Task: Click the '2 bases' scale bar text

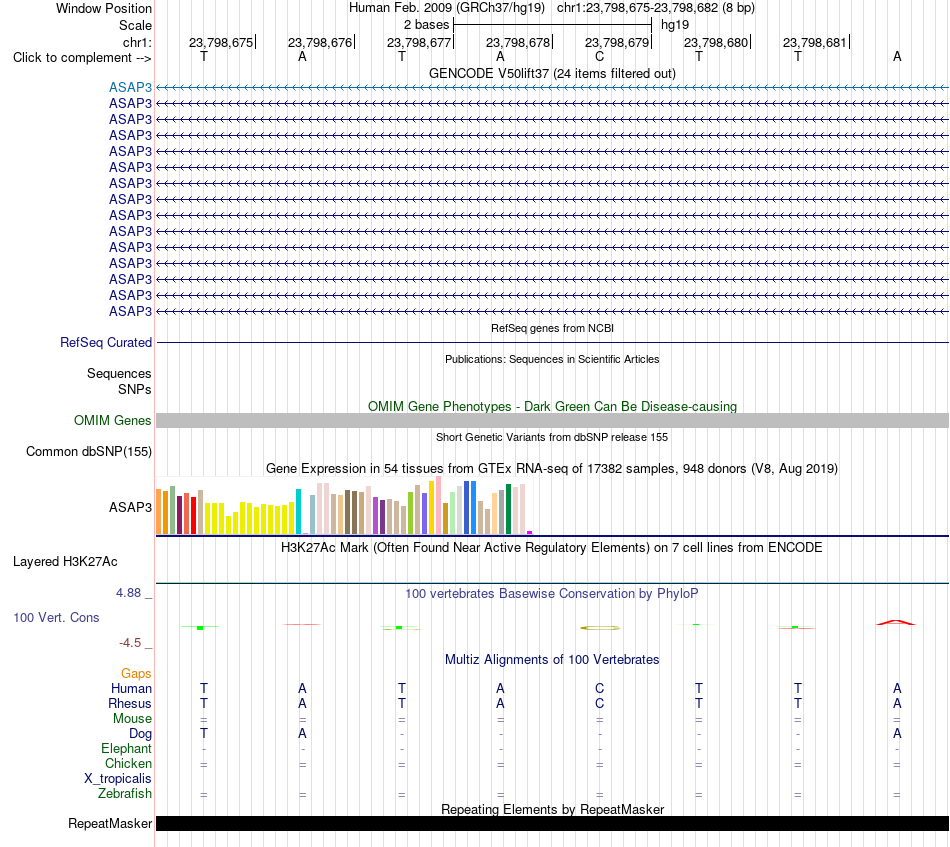Action: [427, 25]
